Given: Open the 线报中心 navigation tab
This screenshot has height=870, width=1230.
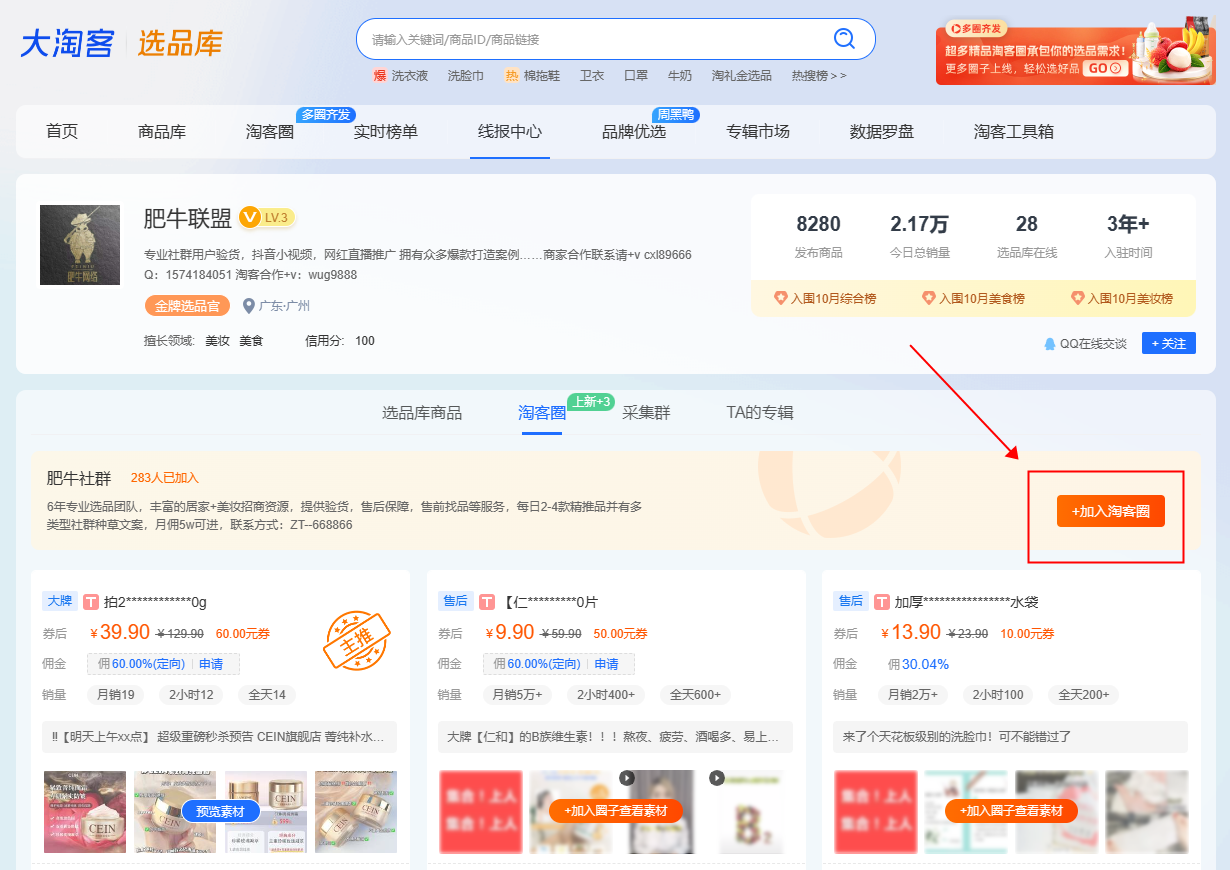Looking at the screenshot, I should click(x=510, y=132).
